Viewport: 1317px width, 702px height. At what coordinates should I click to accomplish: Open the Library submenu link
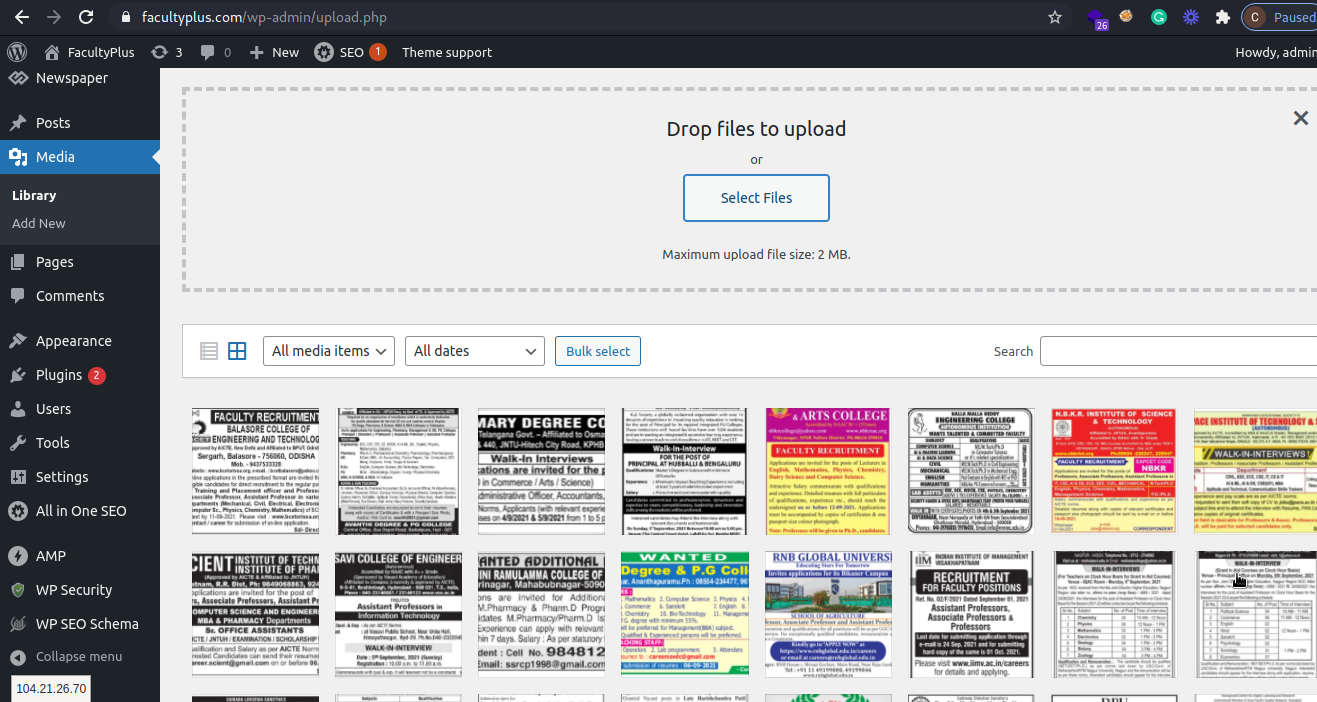(x=34, y=195)
